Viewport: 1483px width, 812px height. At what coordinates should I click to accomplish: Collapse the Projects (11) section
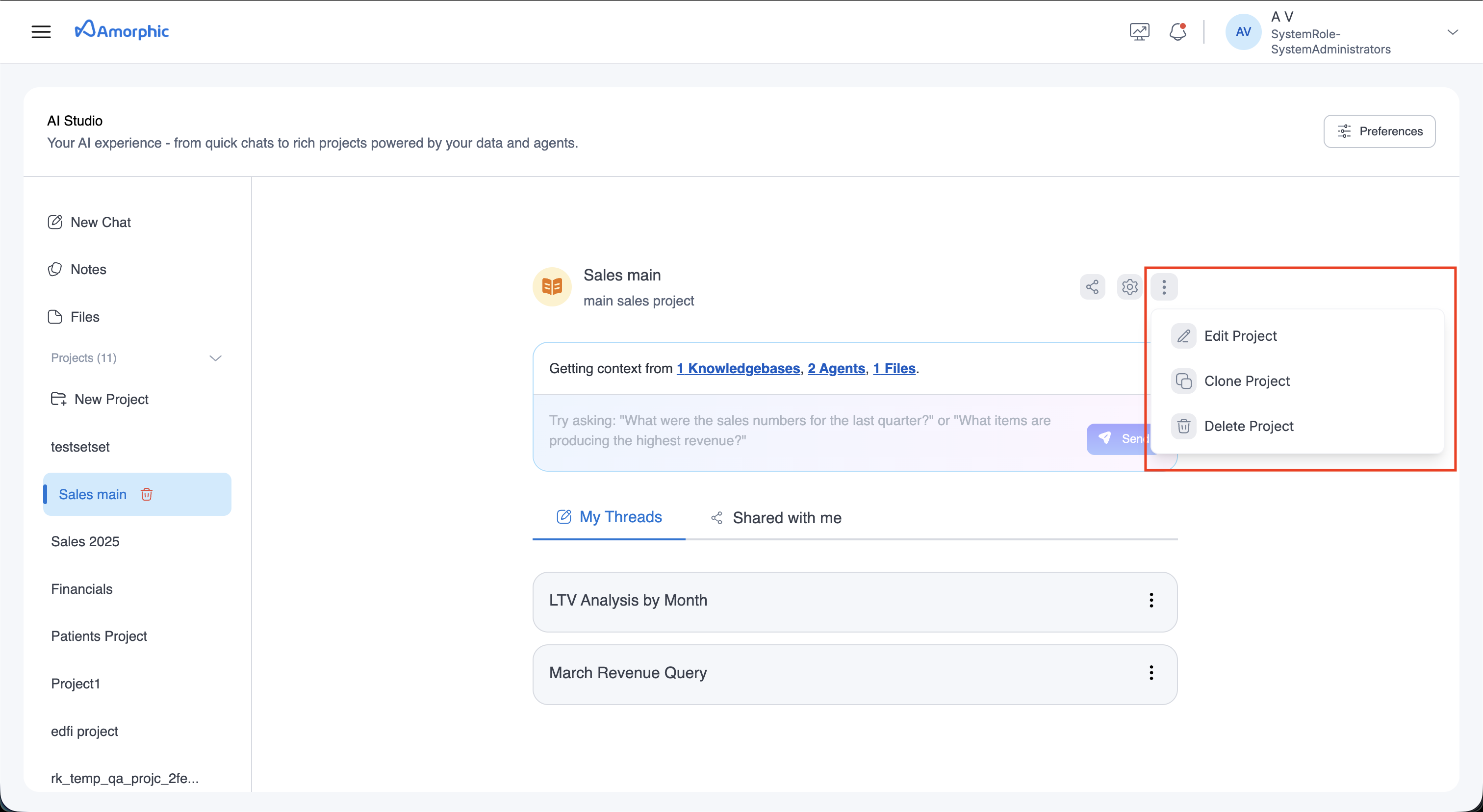coord(215,358)
